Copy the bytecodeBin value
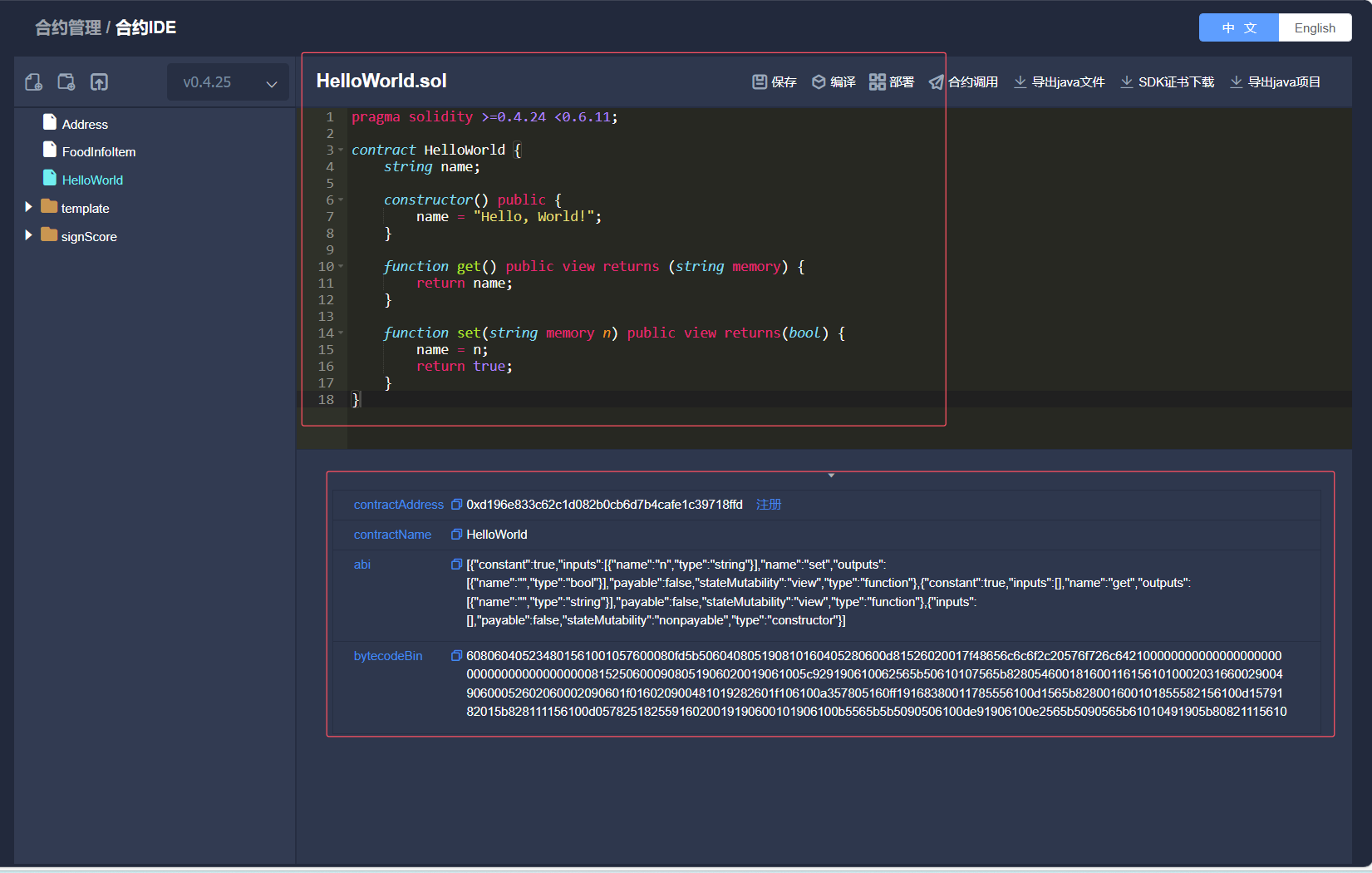The height and width of the screenshot is (873, 1372). pyautogui.click(x=456, y=656)
